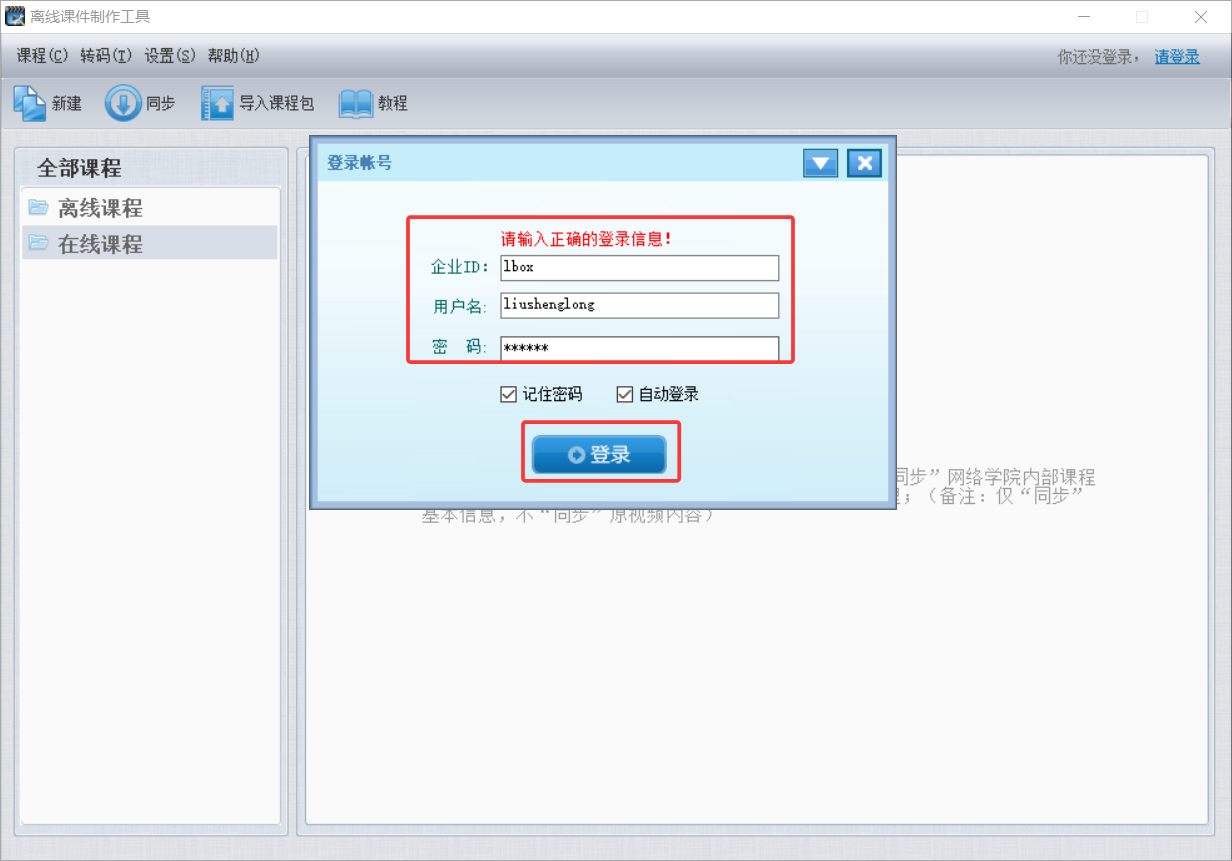The height and width of the screenshot is (861, 1232).
Task: Click the New course (新建) icon
Action: click(x=29, y=103)
